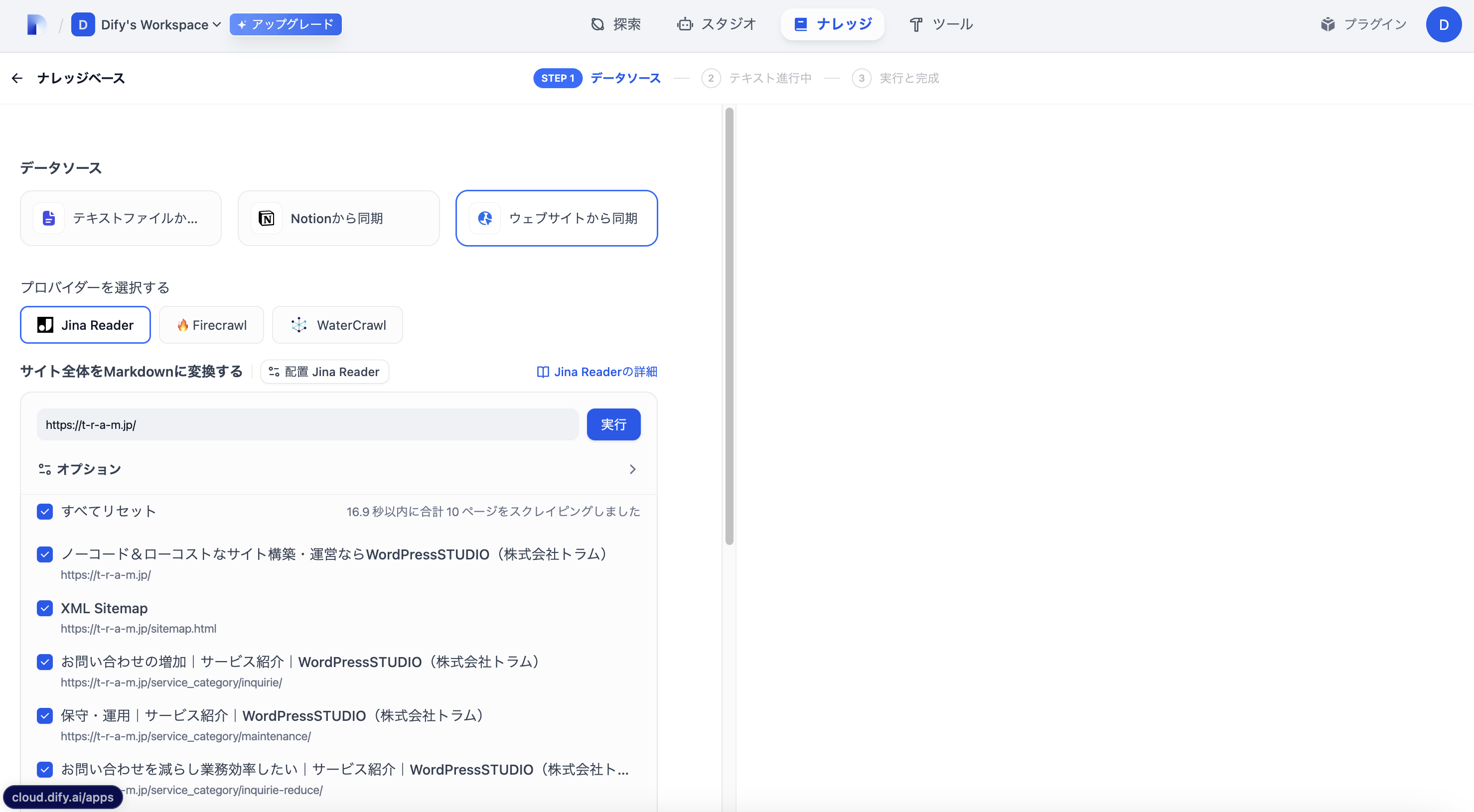
Task: Click the 実行 run button
Action: tap(613, 424)
